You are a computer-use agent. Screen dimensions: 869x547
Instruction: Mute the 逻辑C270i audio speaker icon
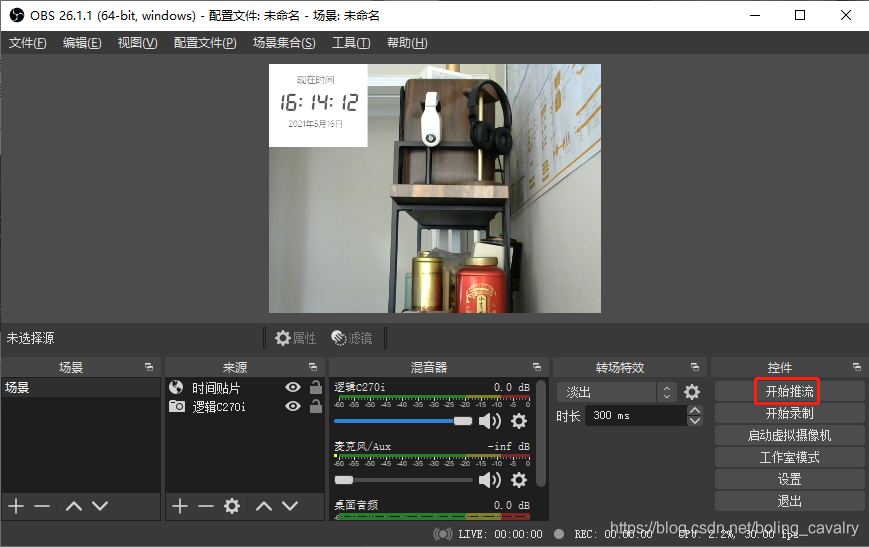point(489,421)
